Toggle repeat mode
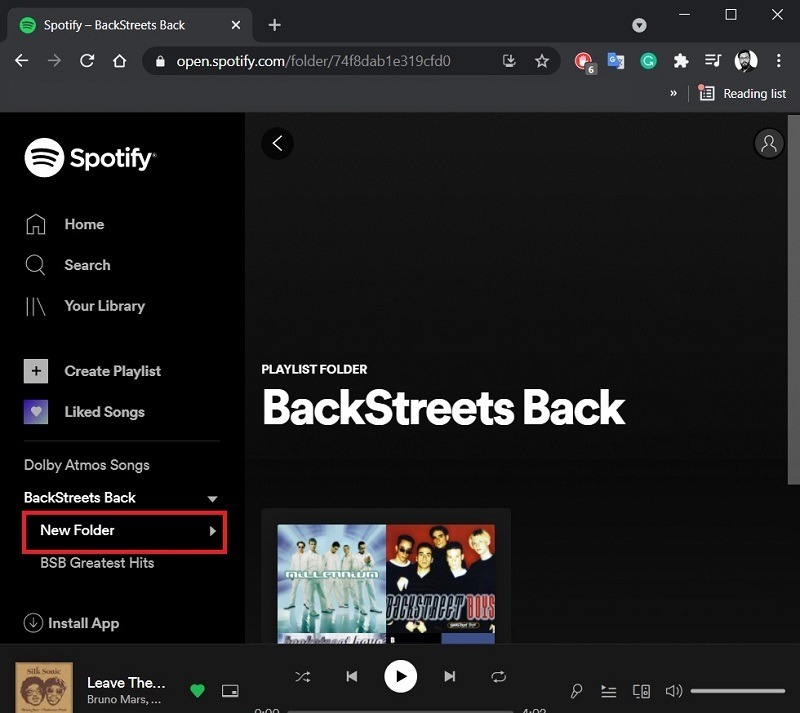 pos(498,676)
